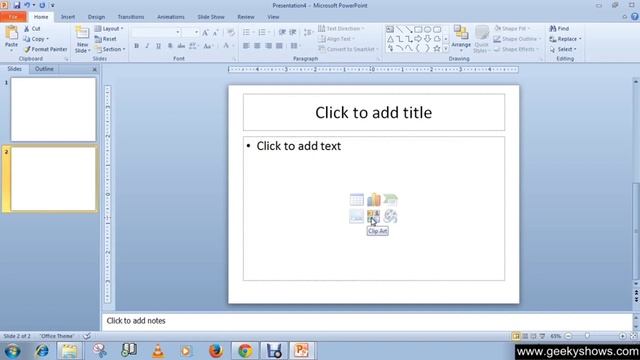Switch to the Insert tab
Screen dimensions: 640x360
coord(68,17)
